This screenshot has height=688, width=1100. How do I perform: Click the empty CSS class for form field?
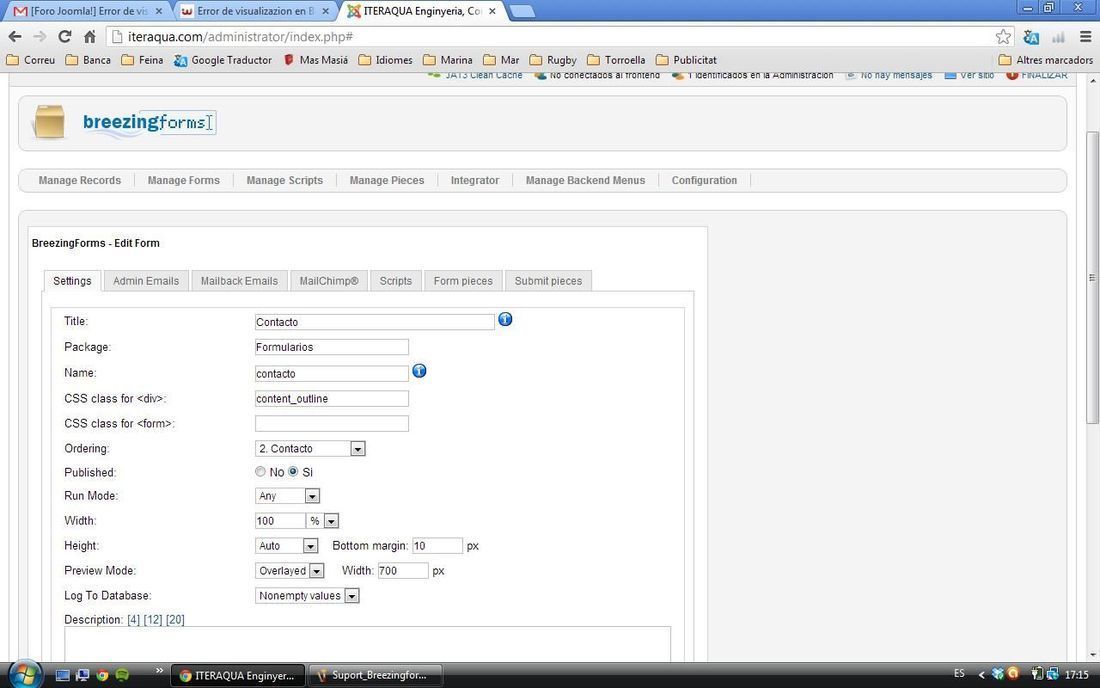[332, 424]
